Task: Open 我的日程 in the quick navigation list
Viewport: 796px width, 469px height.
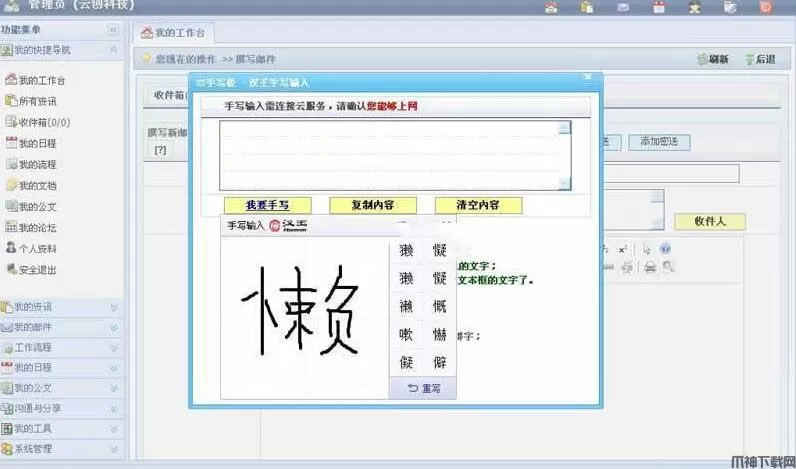Action: 30,144
